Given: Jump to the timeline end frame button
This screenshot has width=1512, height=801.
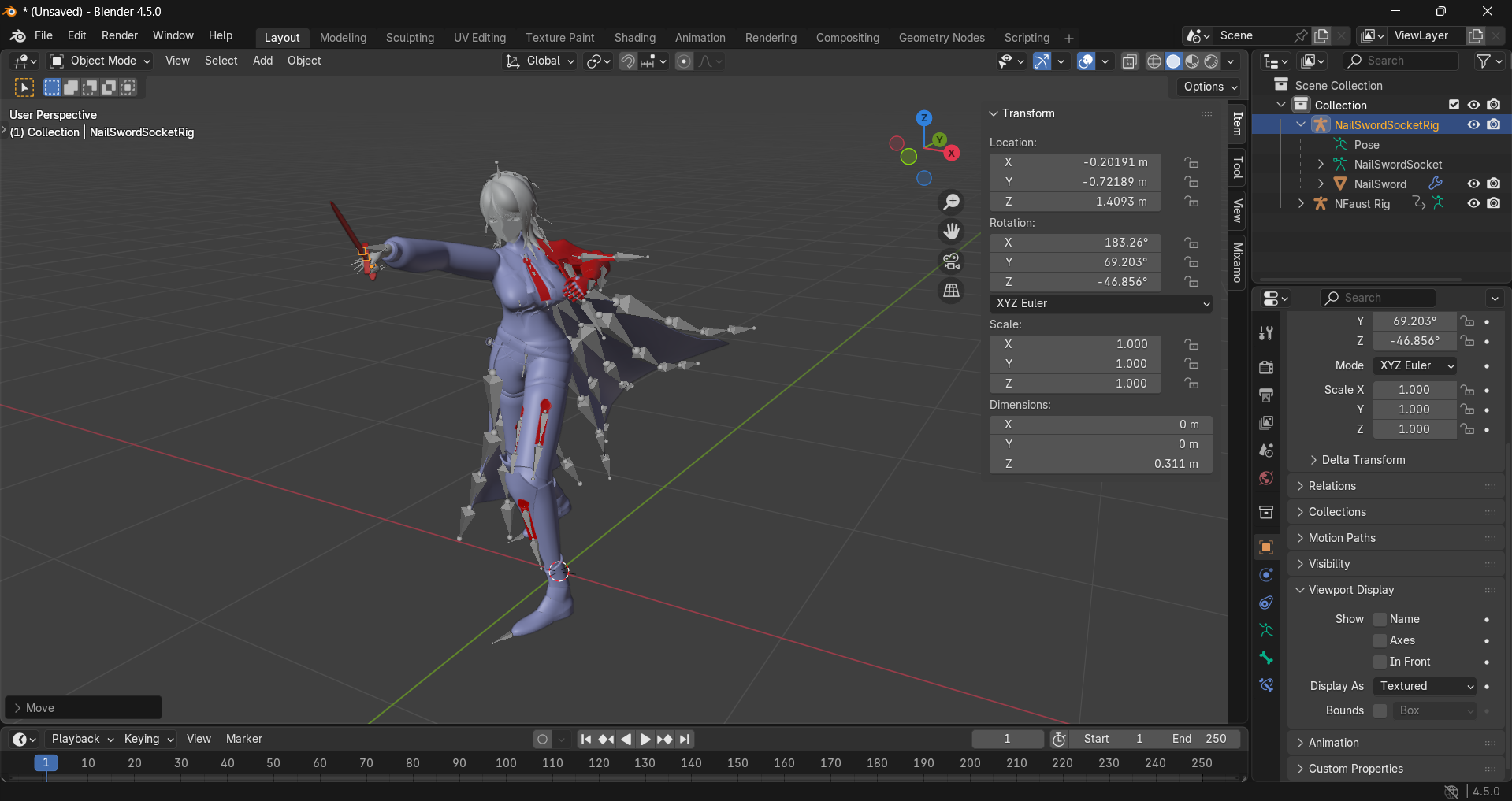Looking at the screenshot, I should point(685,739).
